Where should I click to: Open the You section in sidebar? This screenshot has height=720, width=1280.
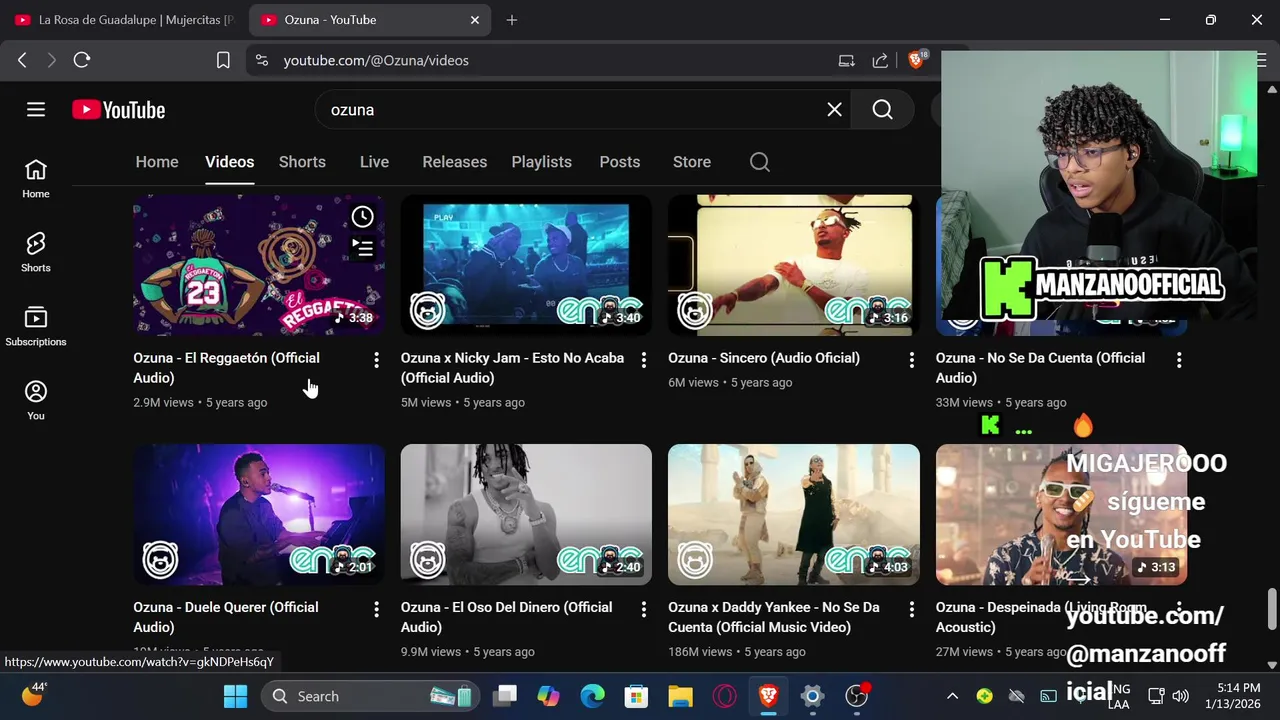(x=36, y=401)
